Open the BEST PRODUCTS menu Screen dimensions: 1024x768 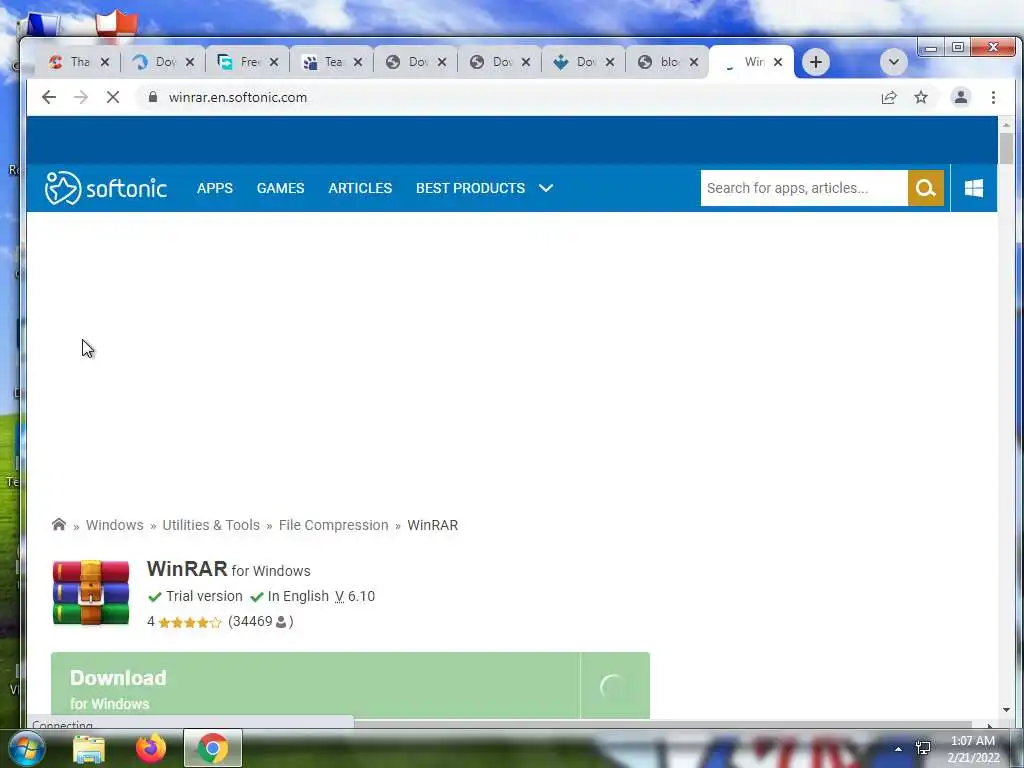coord(470,188)
